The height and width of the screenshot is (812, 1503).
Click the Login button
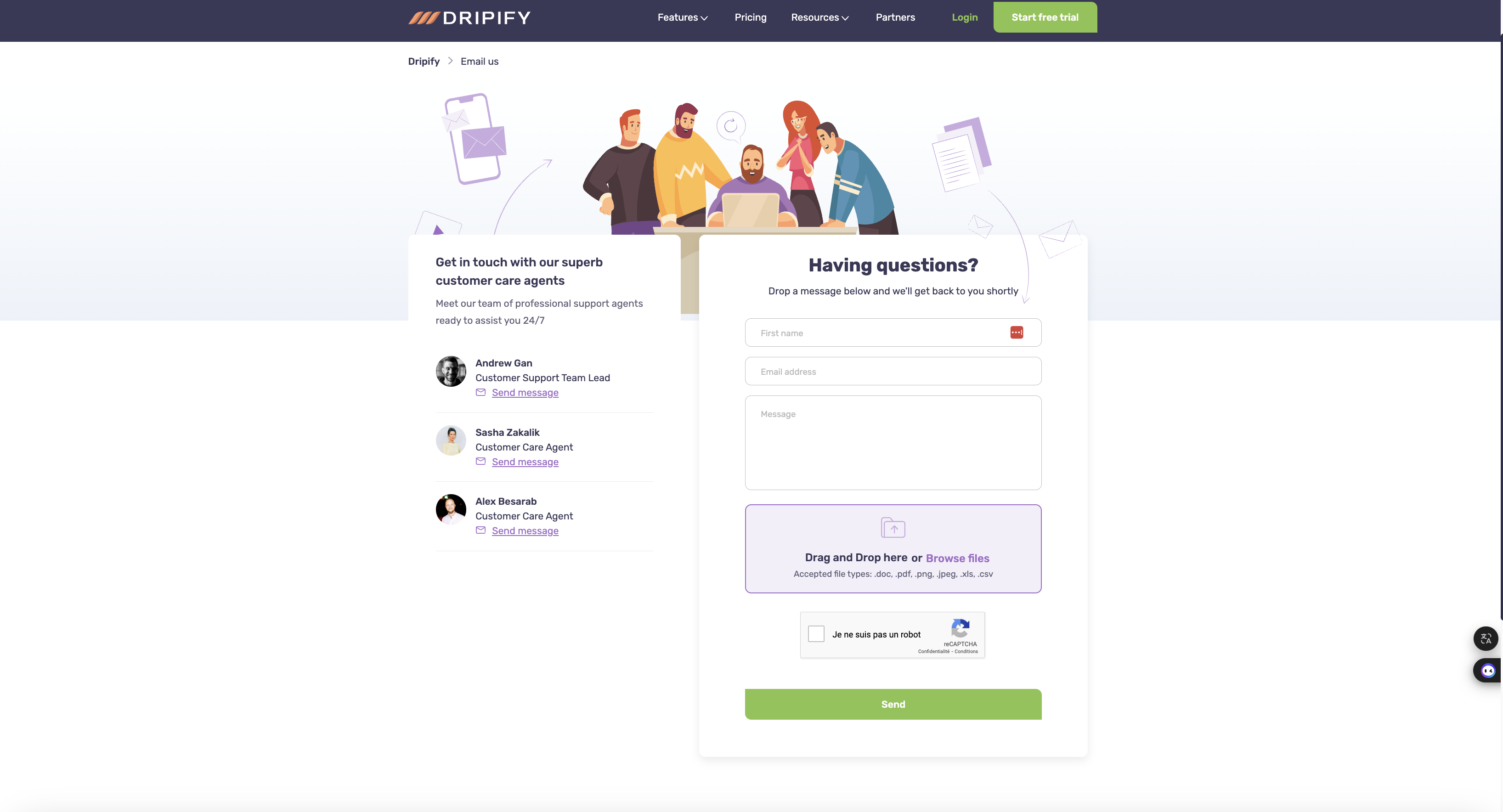coord(964,17)
